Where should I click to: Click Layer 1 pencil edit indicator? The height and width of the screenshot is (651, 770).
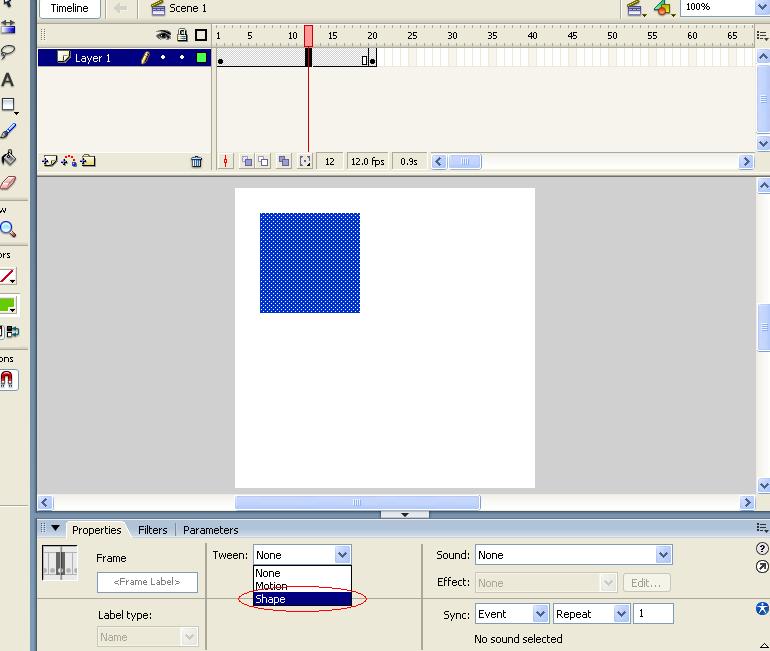pyautogui.click(x=145, y=57)
